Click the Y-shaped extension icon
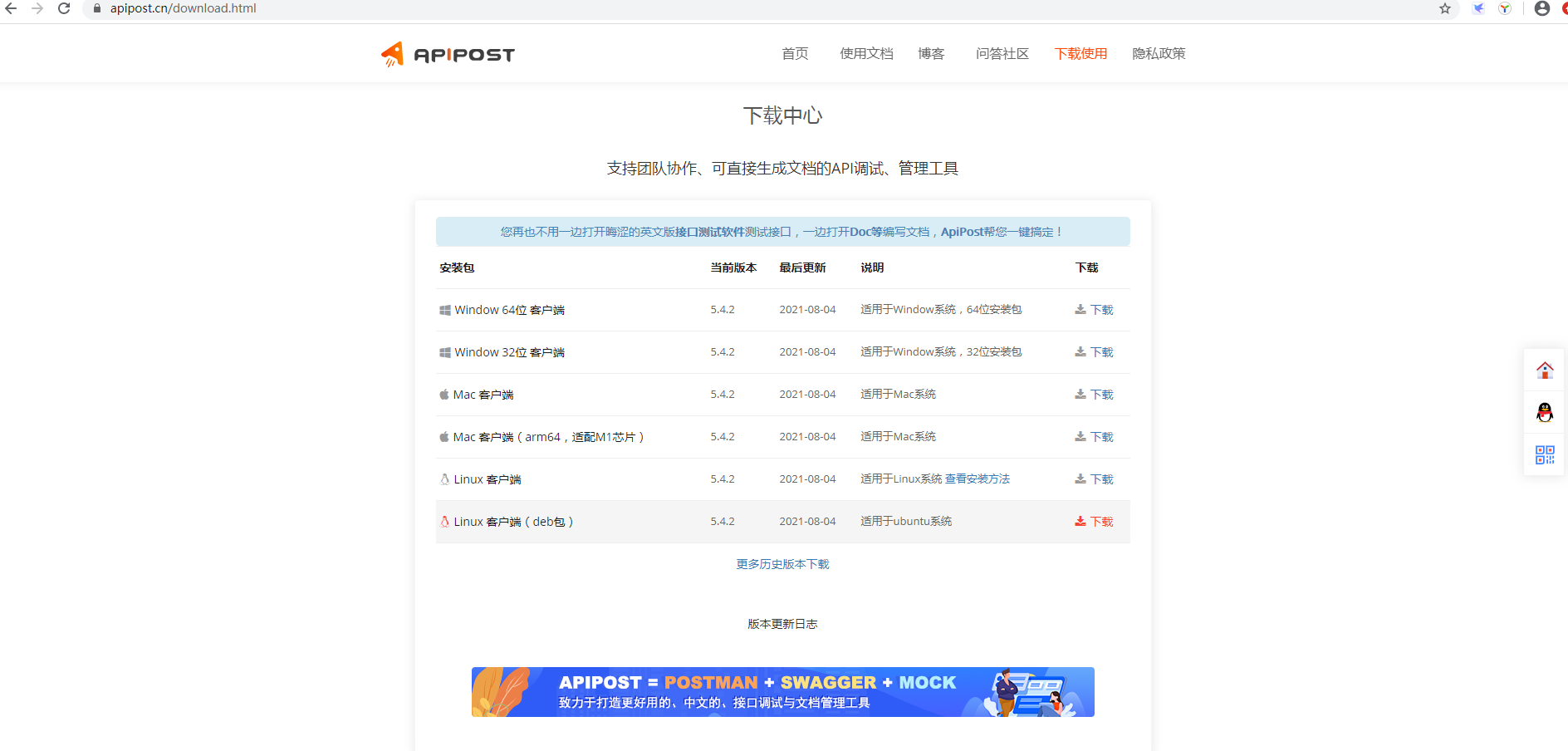Image resolution: width=1568 pixels, height=751 pixels. (x=1505, y=8)
